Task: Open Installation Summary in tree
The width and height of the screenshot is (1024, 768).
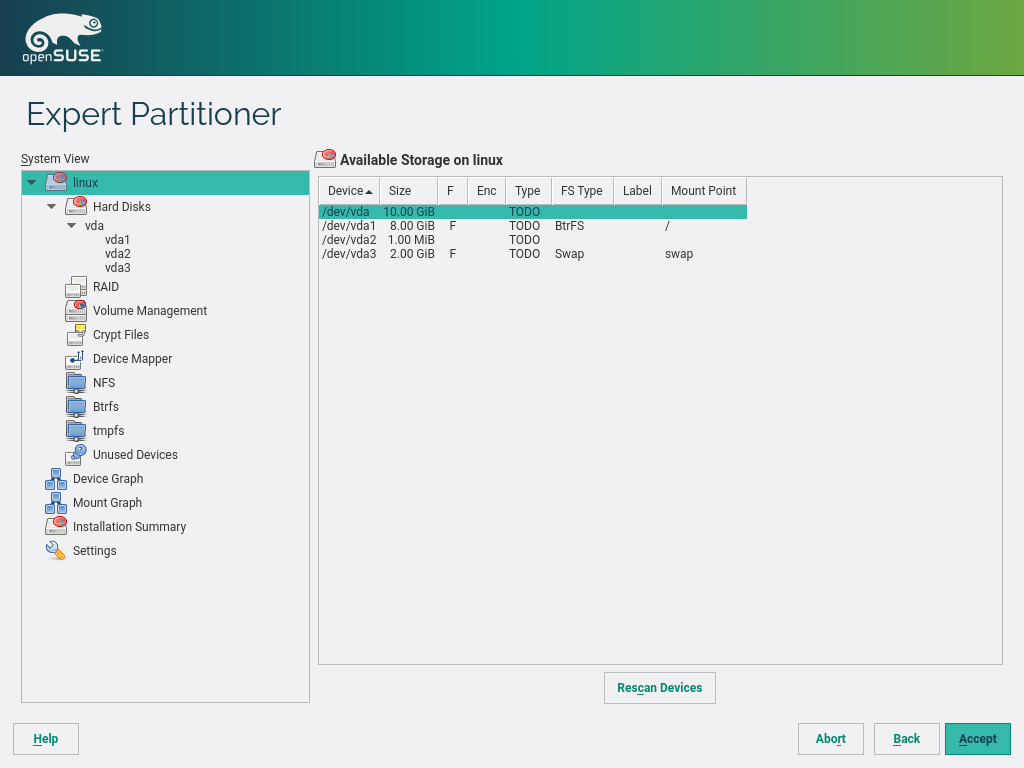Action: [x=129, y=527]
